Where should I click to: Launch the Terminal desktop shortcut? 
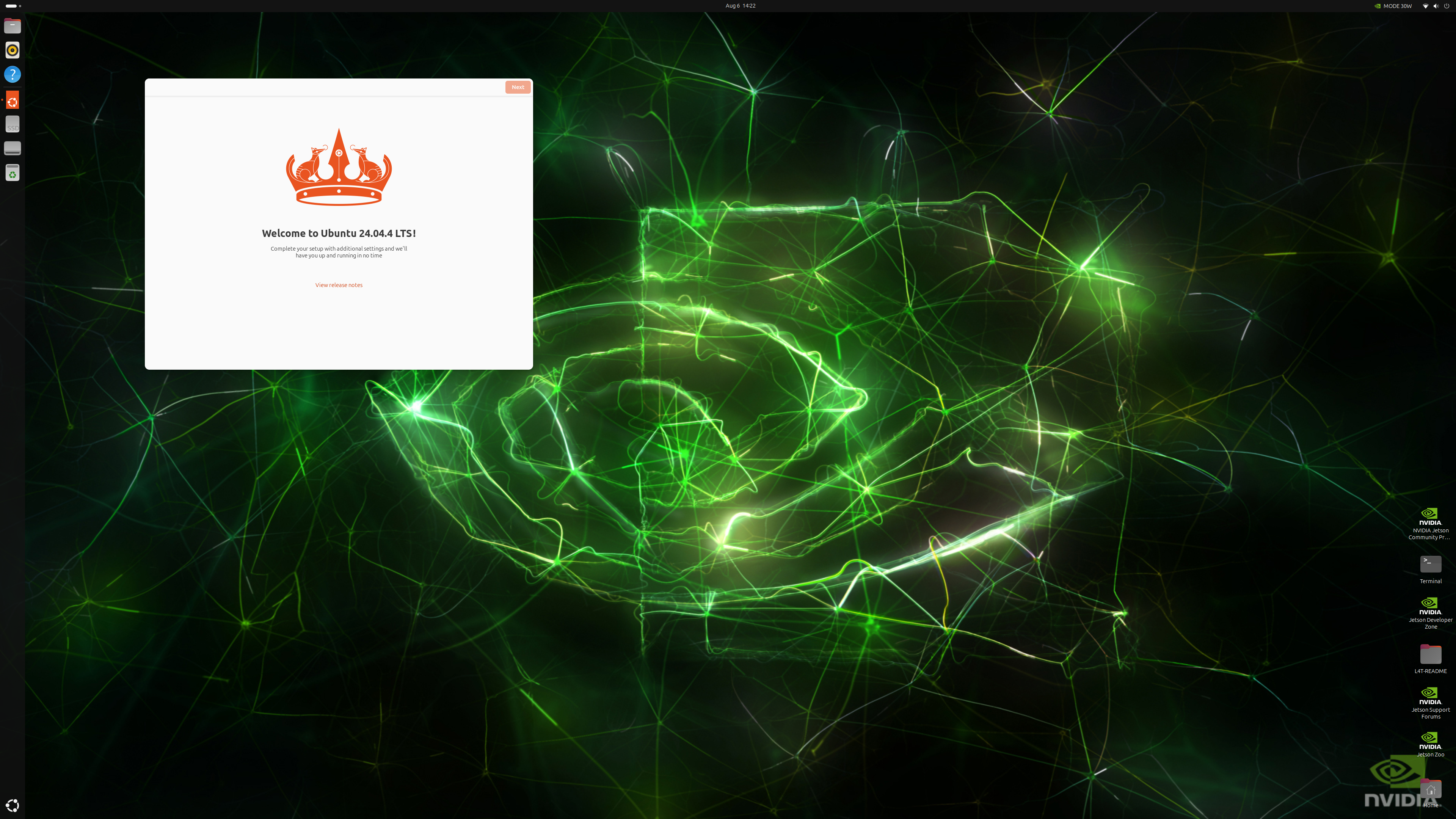1431,569
